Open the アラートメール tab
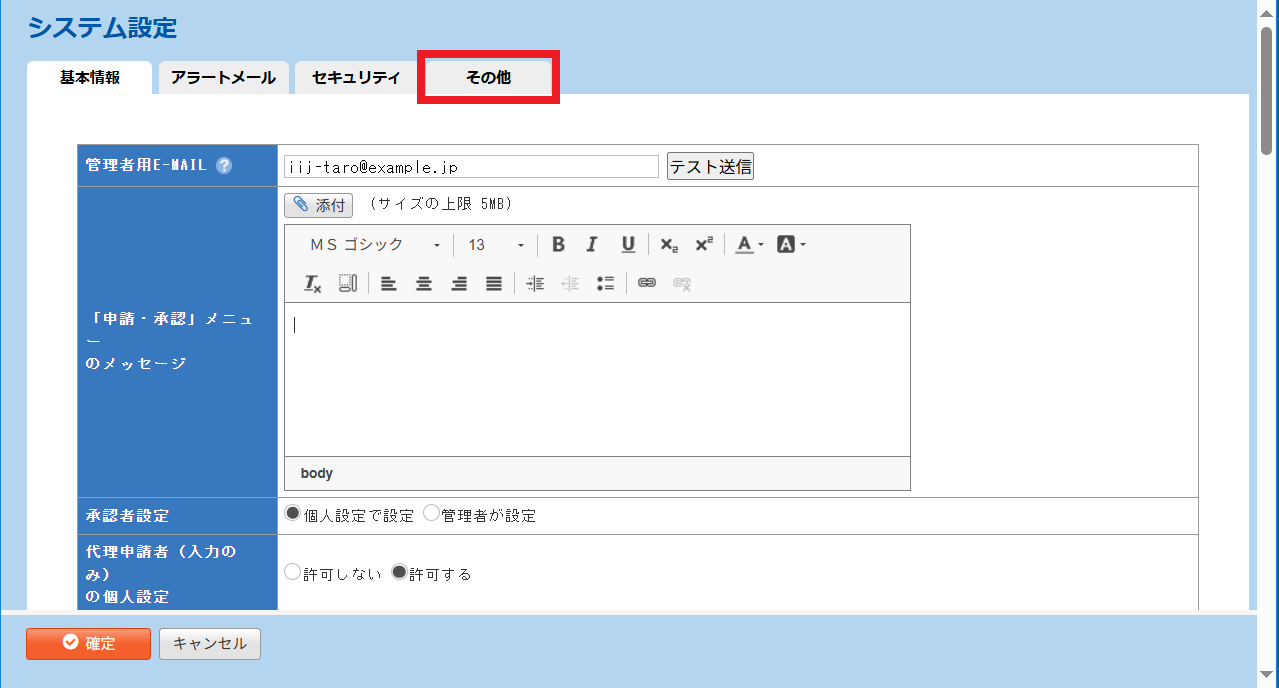 click(223, 77)
